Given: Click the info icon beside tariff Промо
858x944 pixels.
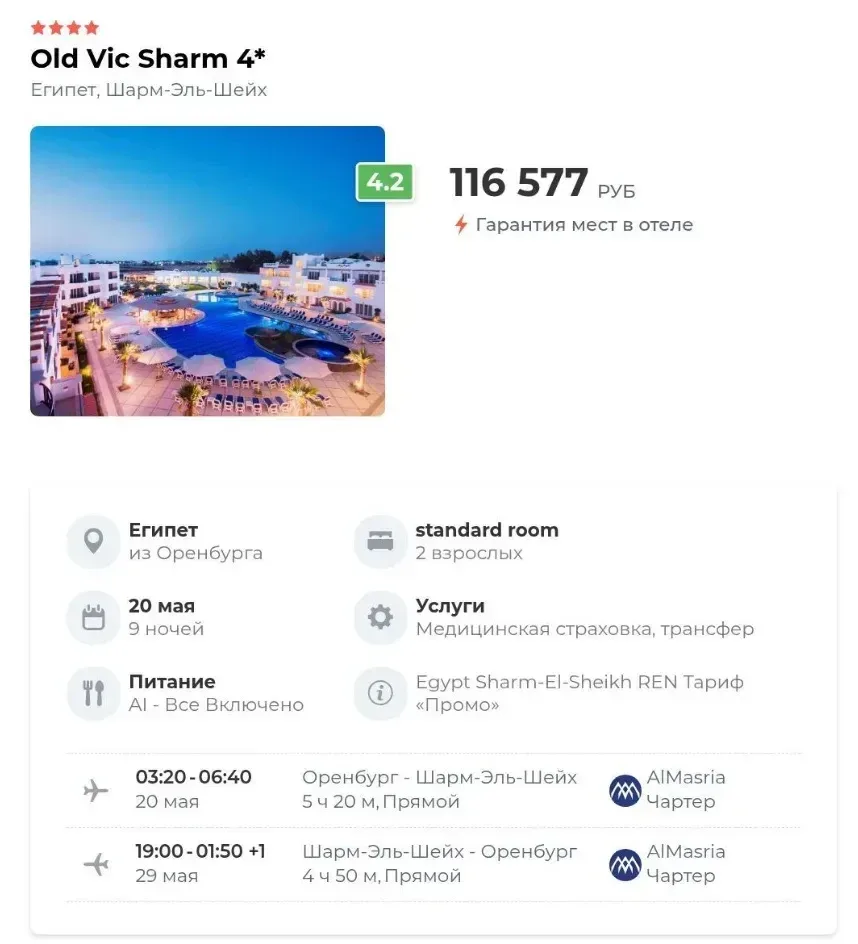Looking at the screenshot, I should tap(380, 693).
